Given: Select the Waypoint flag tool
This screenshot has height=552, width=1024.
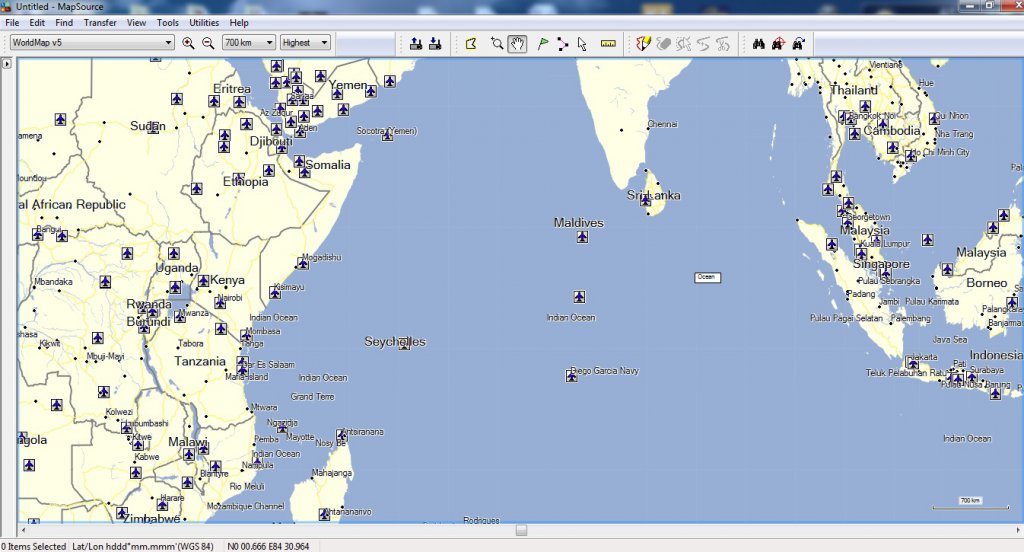Looking at the screenshot, I should pyautogui.click(x=543, y=43).
